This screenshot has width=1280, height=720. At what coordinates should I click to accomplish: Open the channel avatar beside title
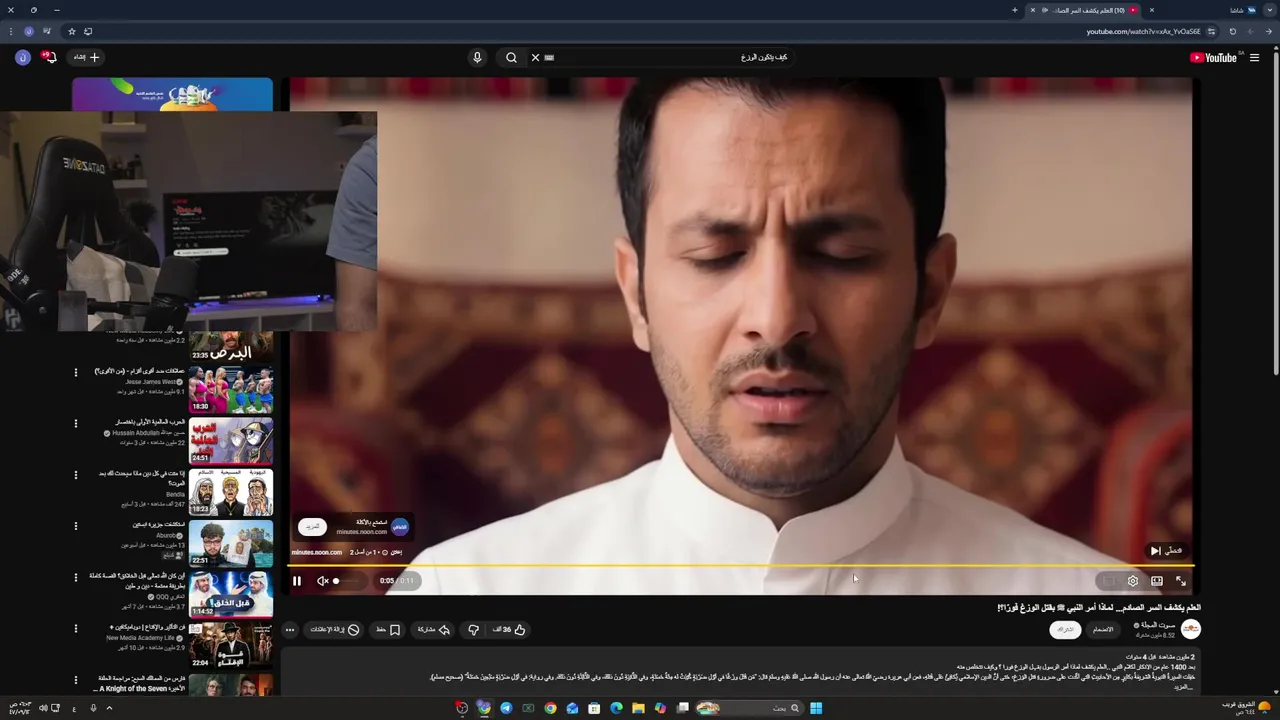point(1191,629)
